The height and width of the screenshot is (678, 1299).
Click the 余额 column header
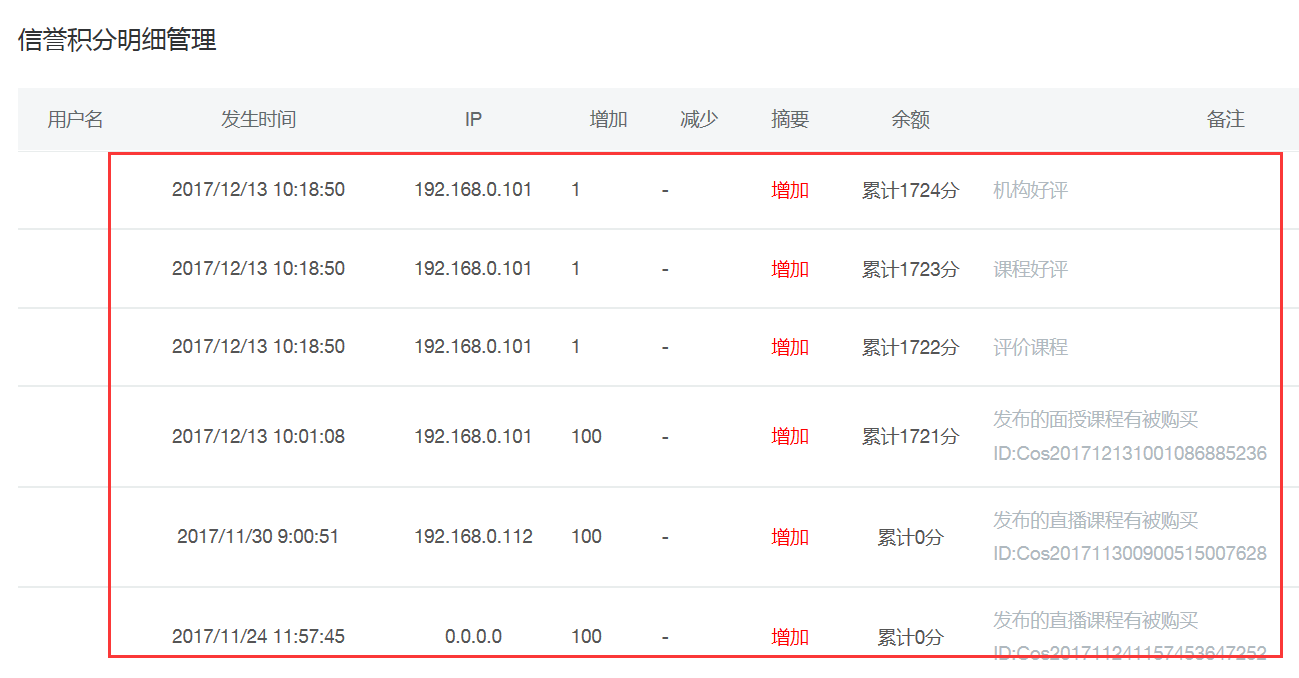910,120
